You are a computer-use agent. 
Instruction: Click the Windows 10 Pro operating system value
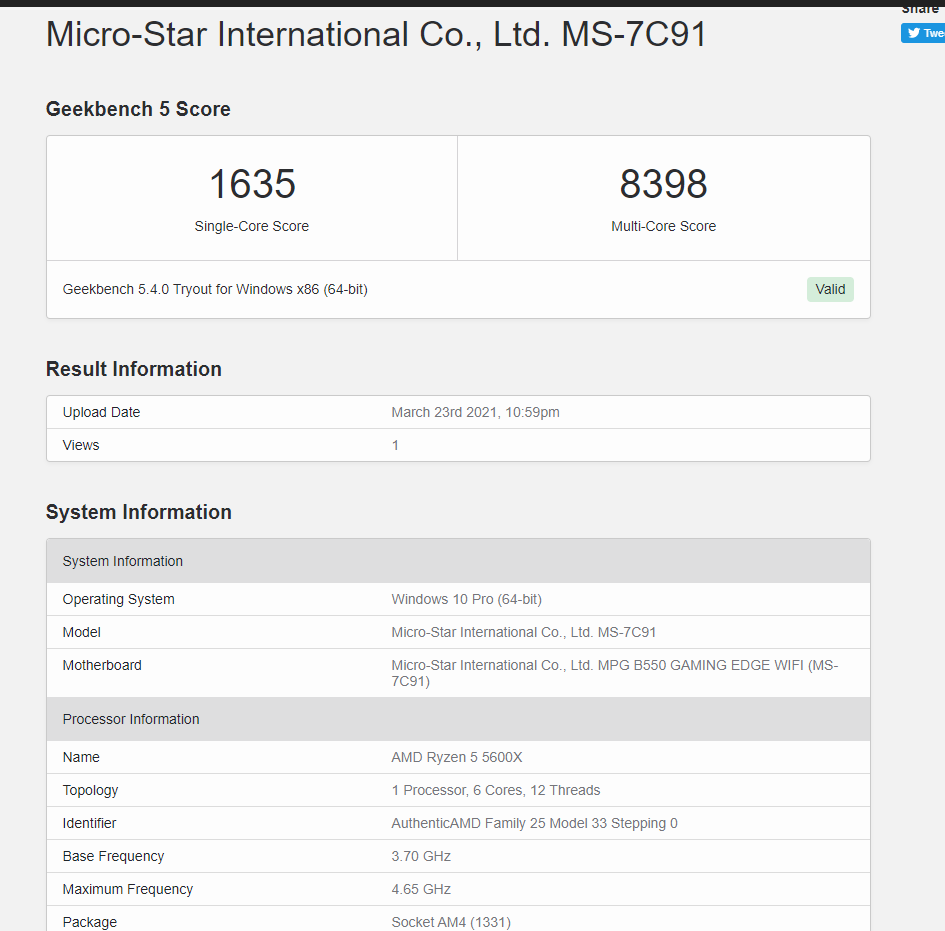point(466,599)
